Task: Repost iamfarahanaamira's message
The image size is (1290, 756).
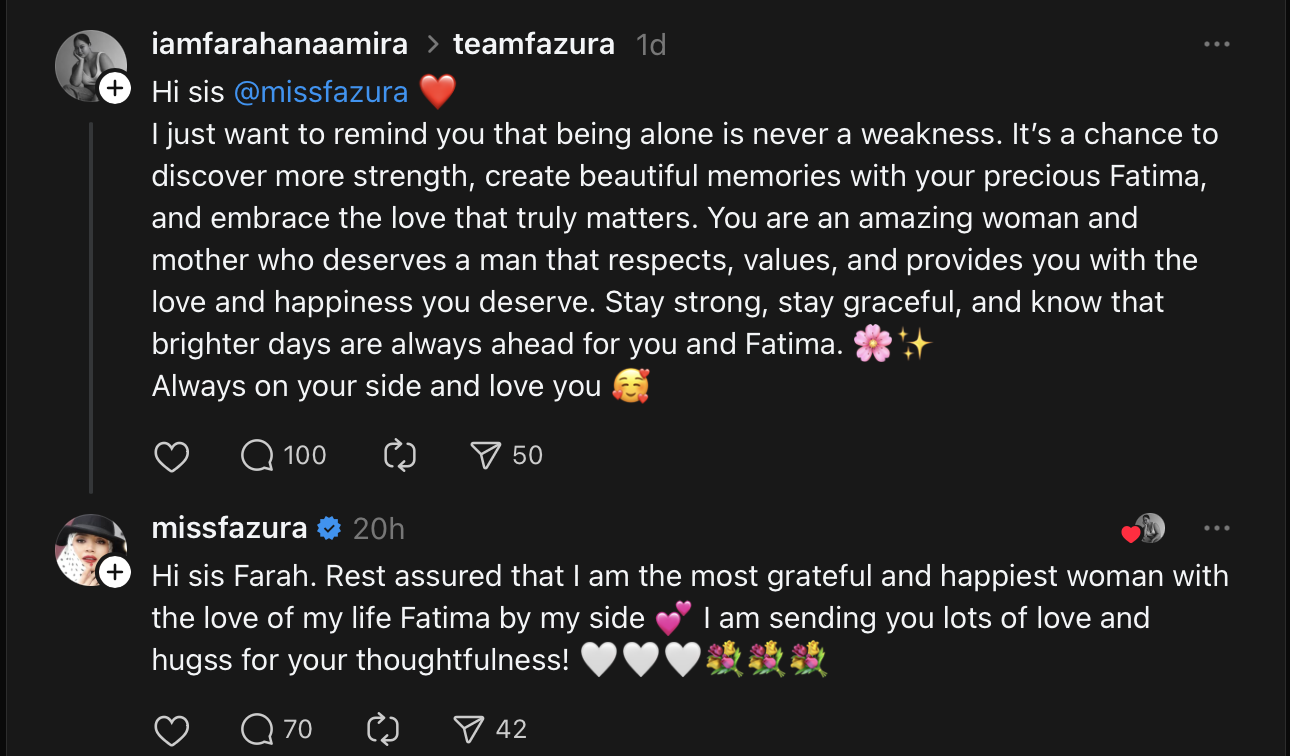Action: pos(400,456)
